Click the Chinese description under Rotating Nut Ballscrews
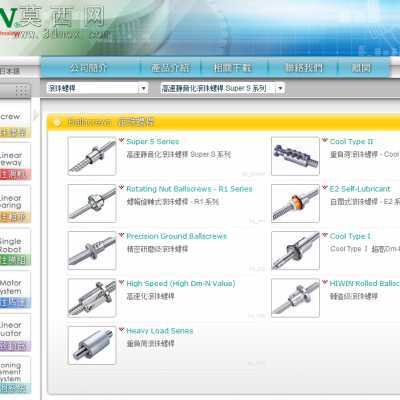This screenshot has height=400, width=400. (173, 202)
